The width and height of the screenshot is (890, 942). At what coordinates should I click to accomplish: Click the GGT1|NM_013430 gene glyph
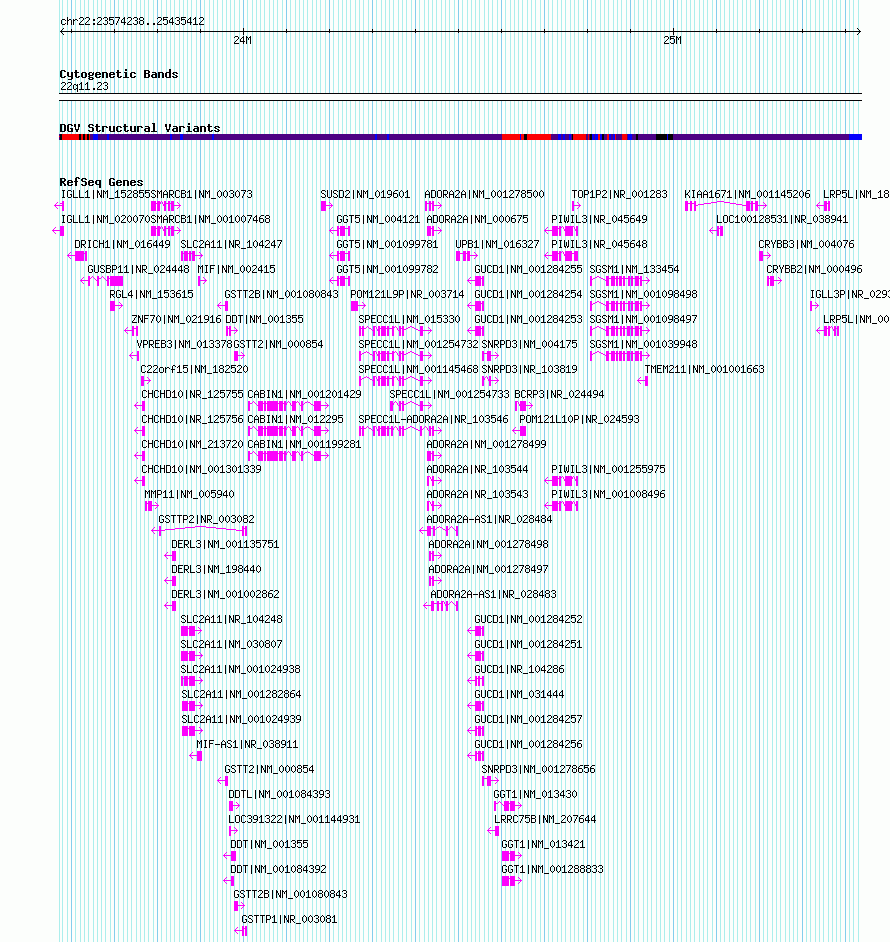pos(508,806)
